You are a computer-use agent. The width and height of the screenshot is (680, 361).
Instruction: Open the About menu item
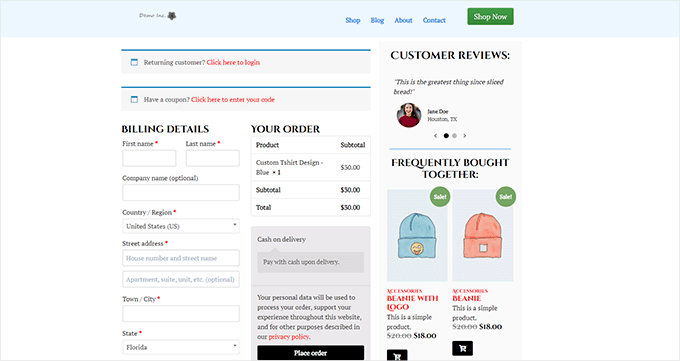pyautogui.click(x=403, y=20)
